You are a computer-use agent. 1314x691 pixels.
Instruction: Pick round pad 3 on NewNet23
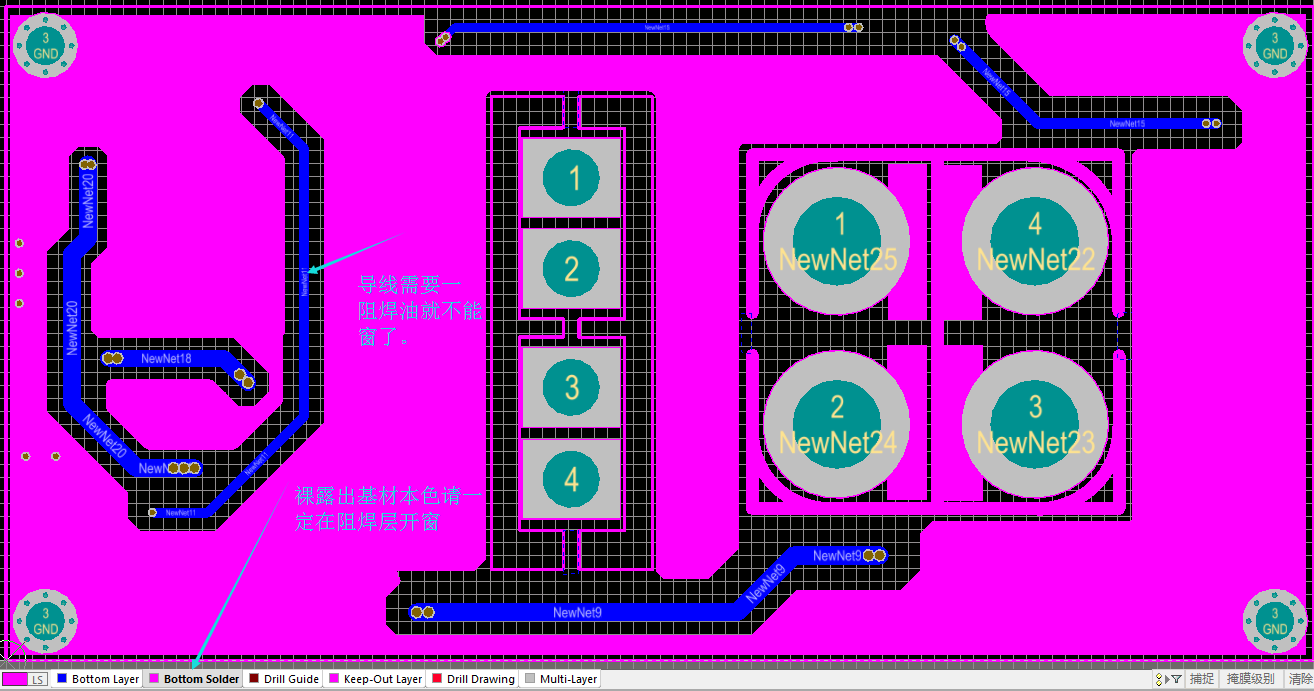coord(1035,424)
